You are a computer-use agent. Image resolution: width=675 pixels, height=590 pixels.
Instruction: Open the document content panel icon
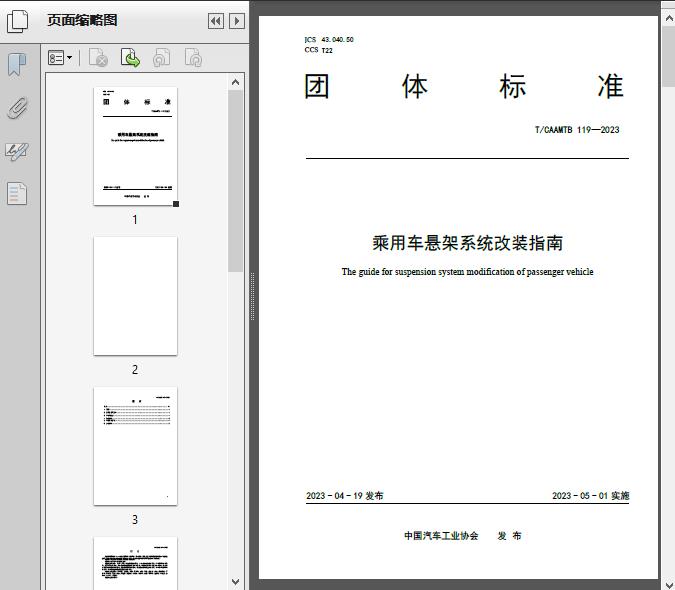(x=17, y=193)
